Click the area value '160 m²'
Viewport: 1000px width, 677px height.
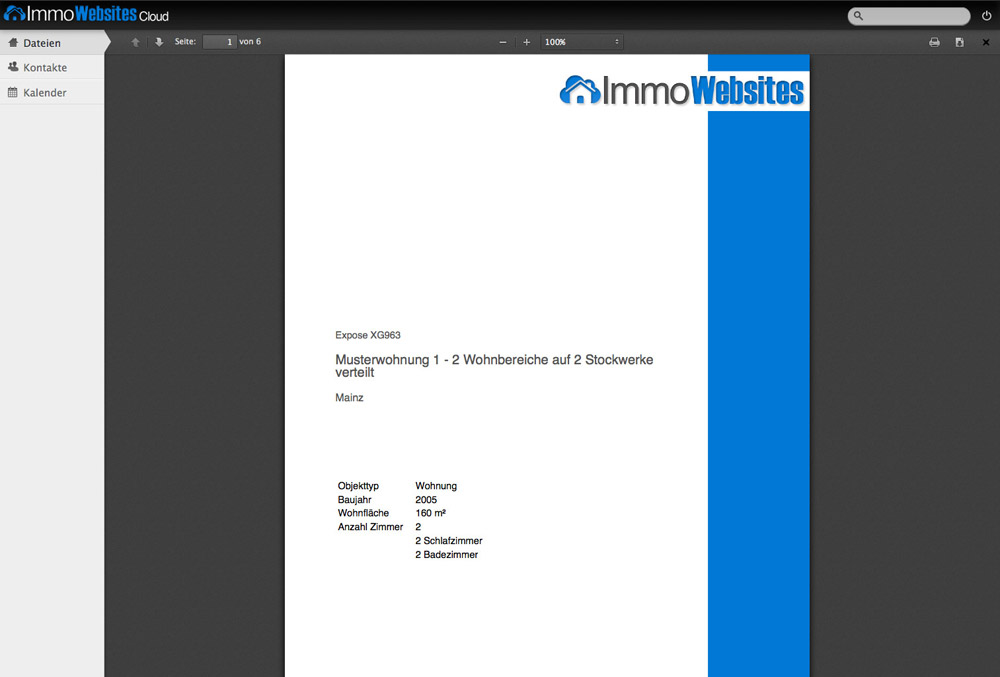430,513
